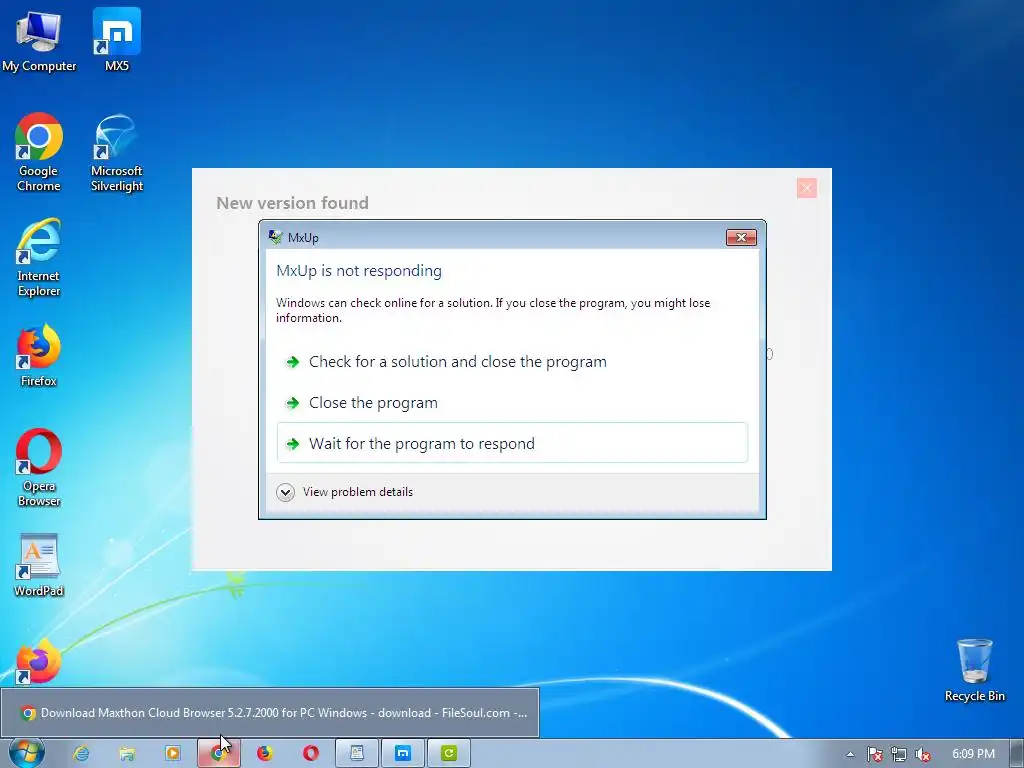This screenshot has width=1024, height=768.
Task: Switch to the green app taskbar button
Action: [449, 754]
